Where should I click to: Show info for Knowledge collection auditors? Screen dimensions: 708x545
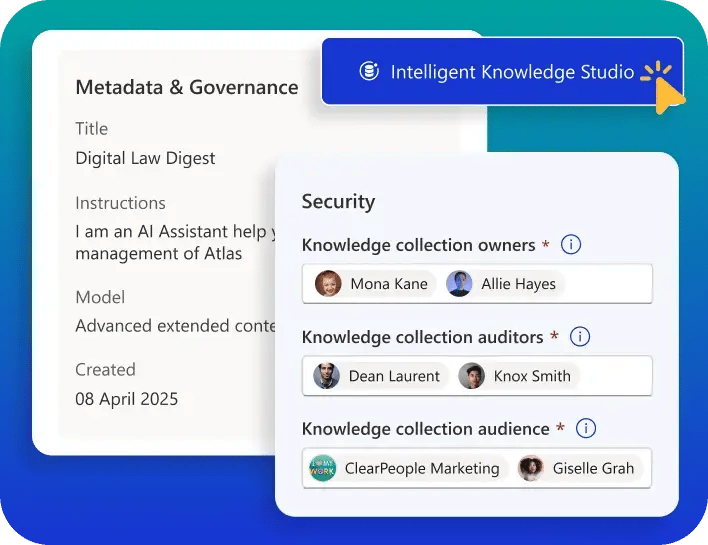(580, 337)
